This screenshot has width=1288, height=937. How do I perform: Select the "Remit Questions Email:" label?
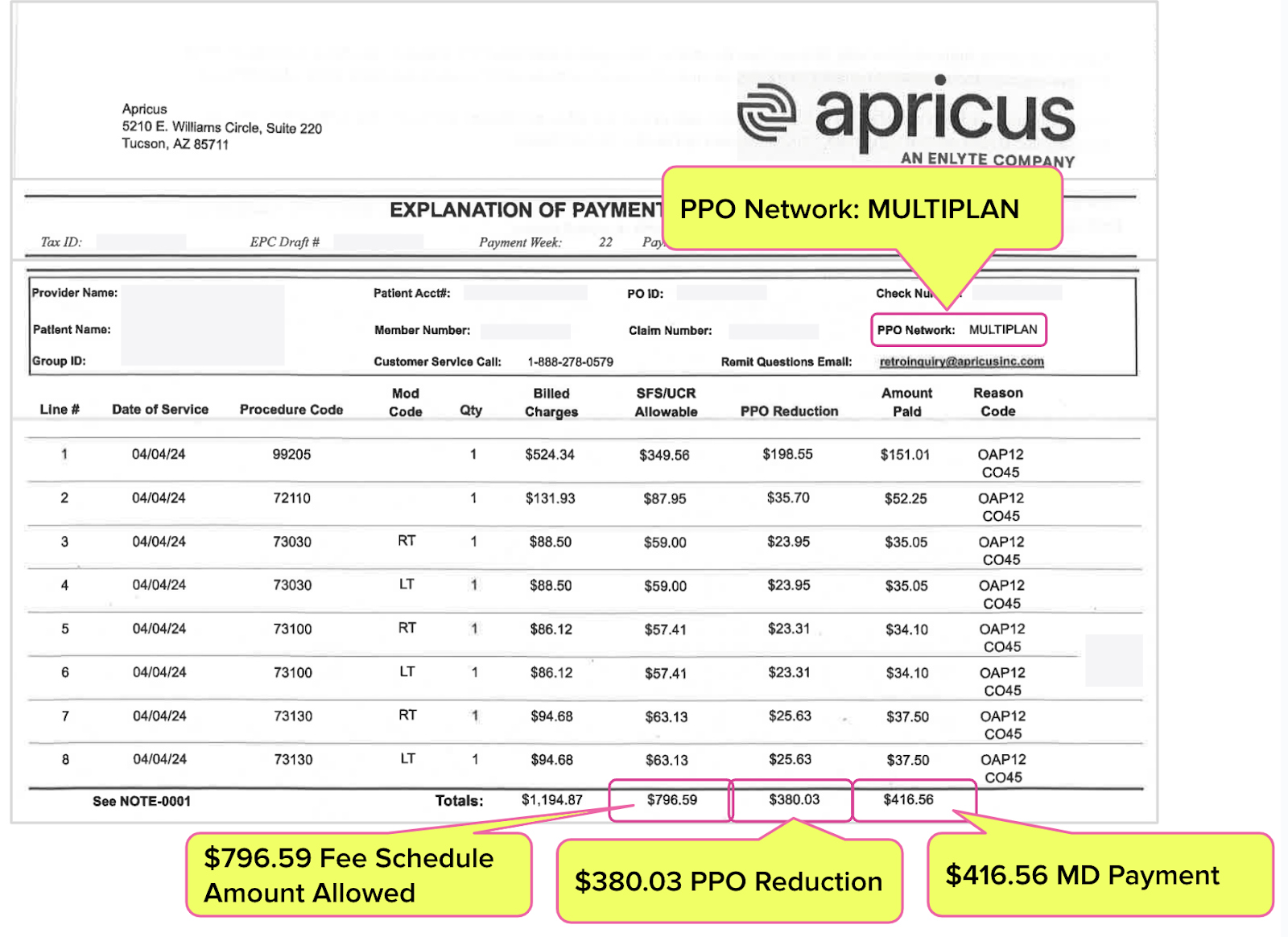click(x=786, y=362)
